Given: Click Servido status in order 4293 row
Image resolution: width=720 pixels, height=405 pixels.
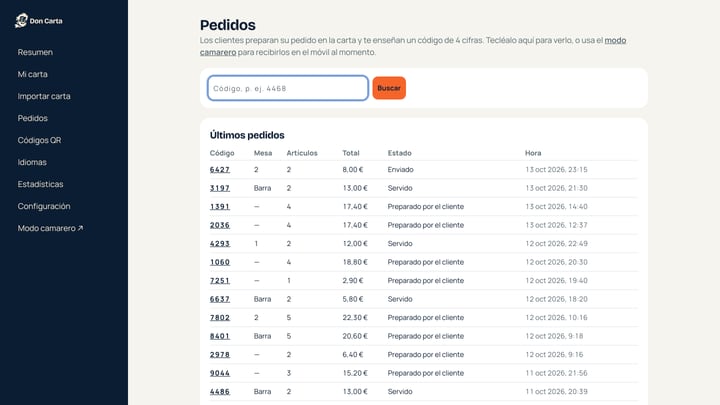Looking at the screenshot, I should 400,244.
